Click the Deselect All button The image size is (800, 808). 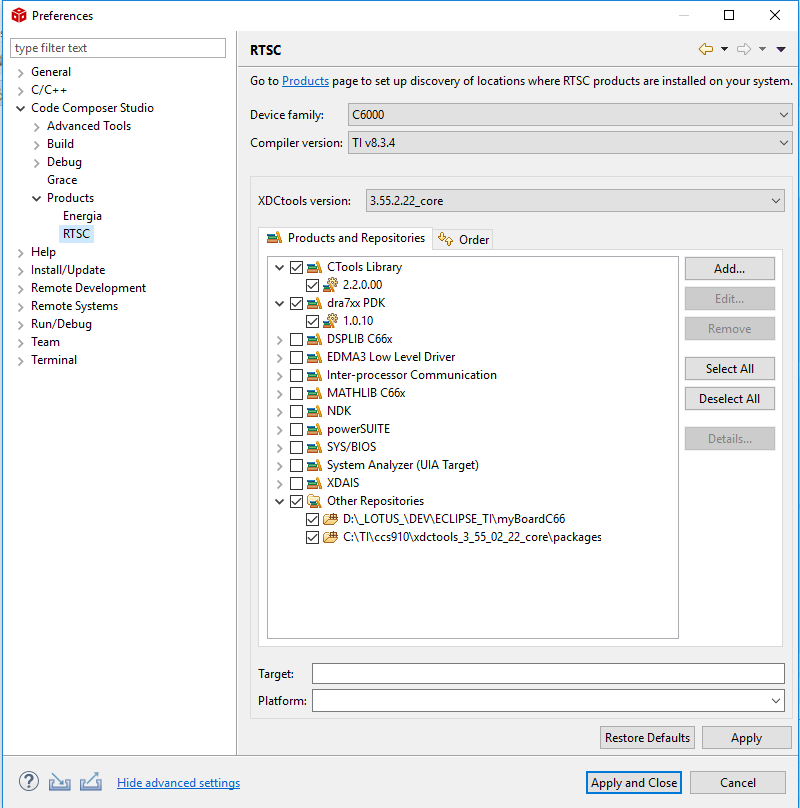(x=729, y=398)
